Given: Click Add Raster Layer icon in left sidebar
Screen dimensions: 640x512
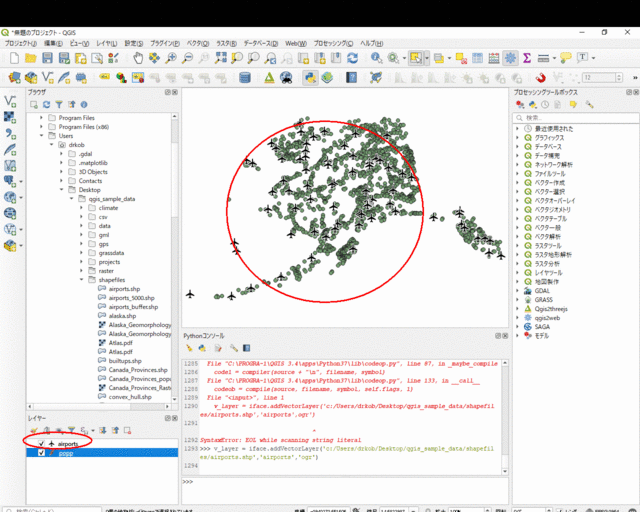Looking at the screenshot, I should click(x=10, y=117).
